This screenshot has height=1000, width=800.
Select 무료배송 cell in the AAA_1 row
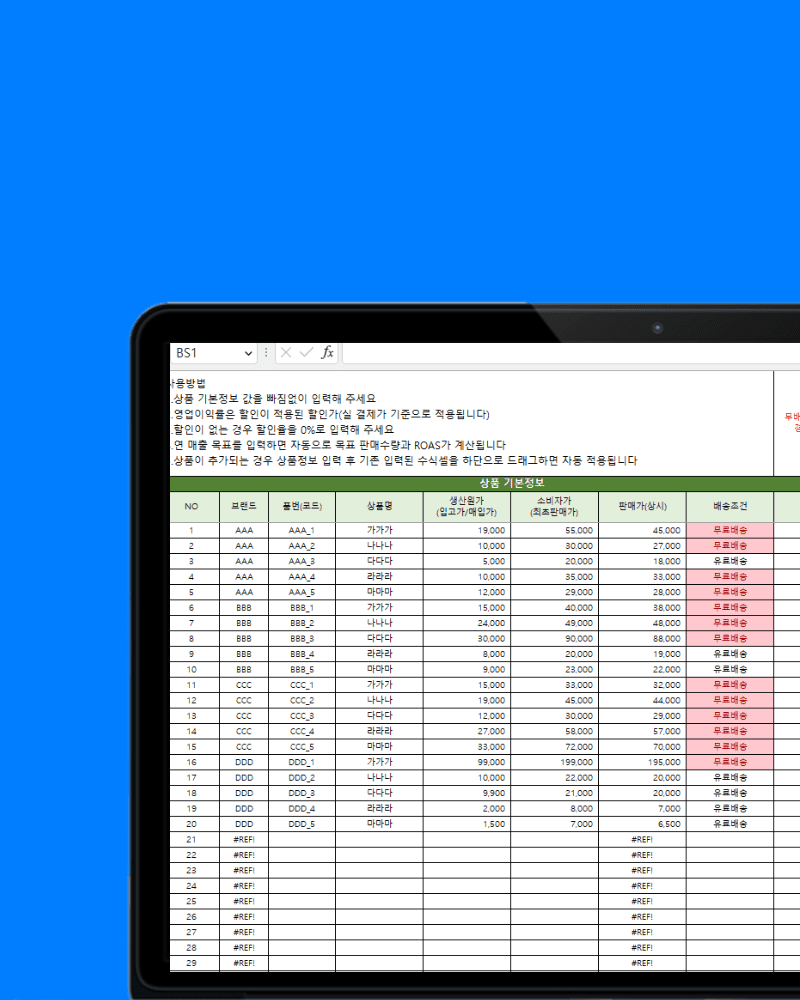730,531
